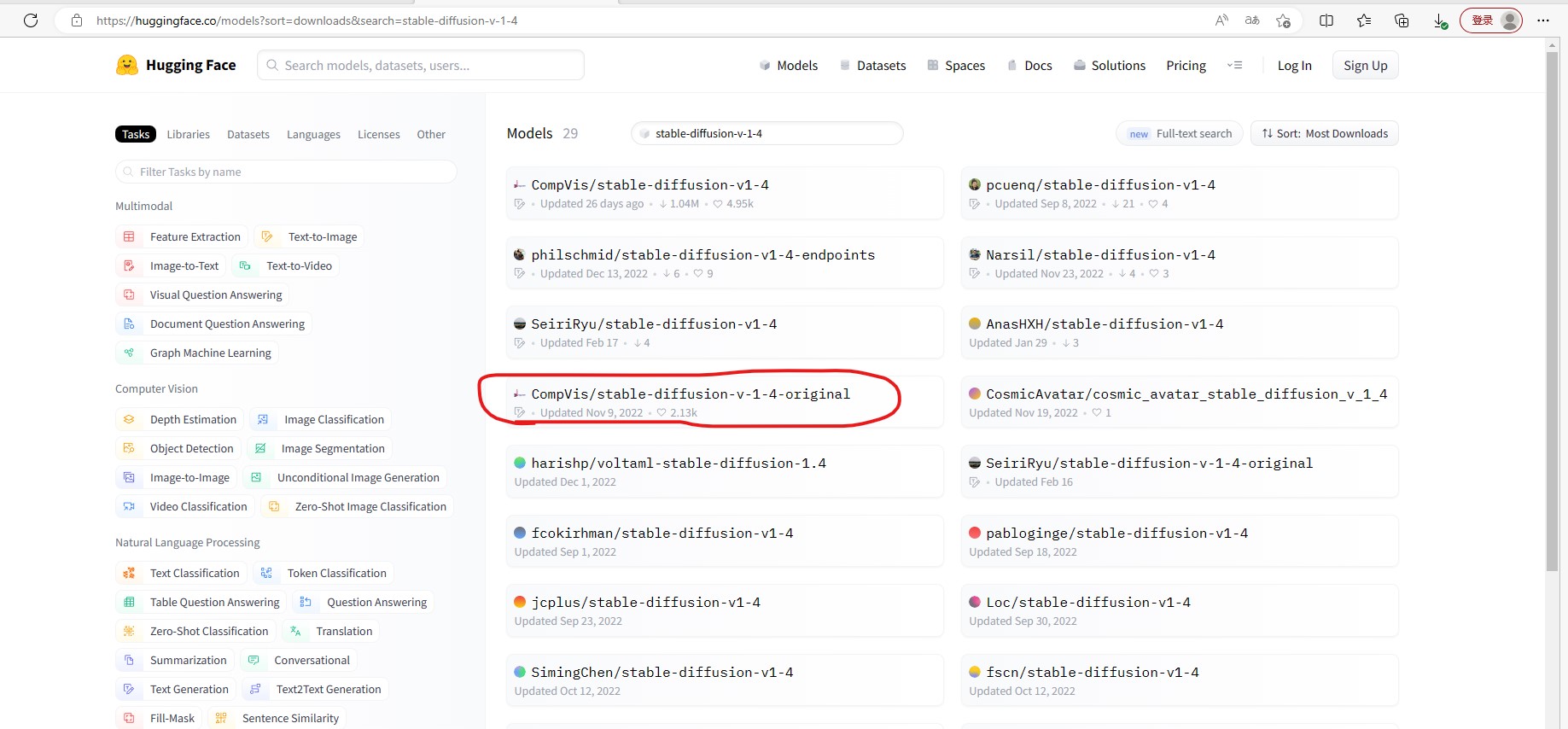The height and width of the screenshot is (729, 1568).
Task: Filter by Depth Estimation task
Action: pyautogui.click(x=179, y=419)
